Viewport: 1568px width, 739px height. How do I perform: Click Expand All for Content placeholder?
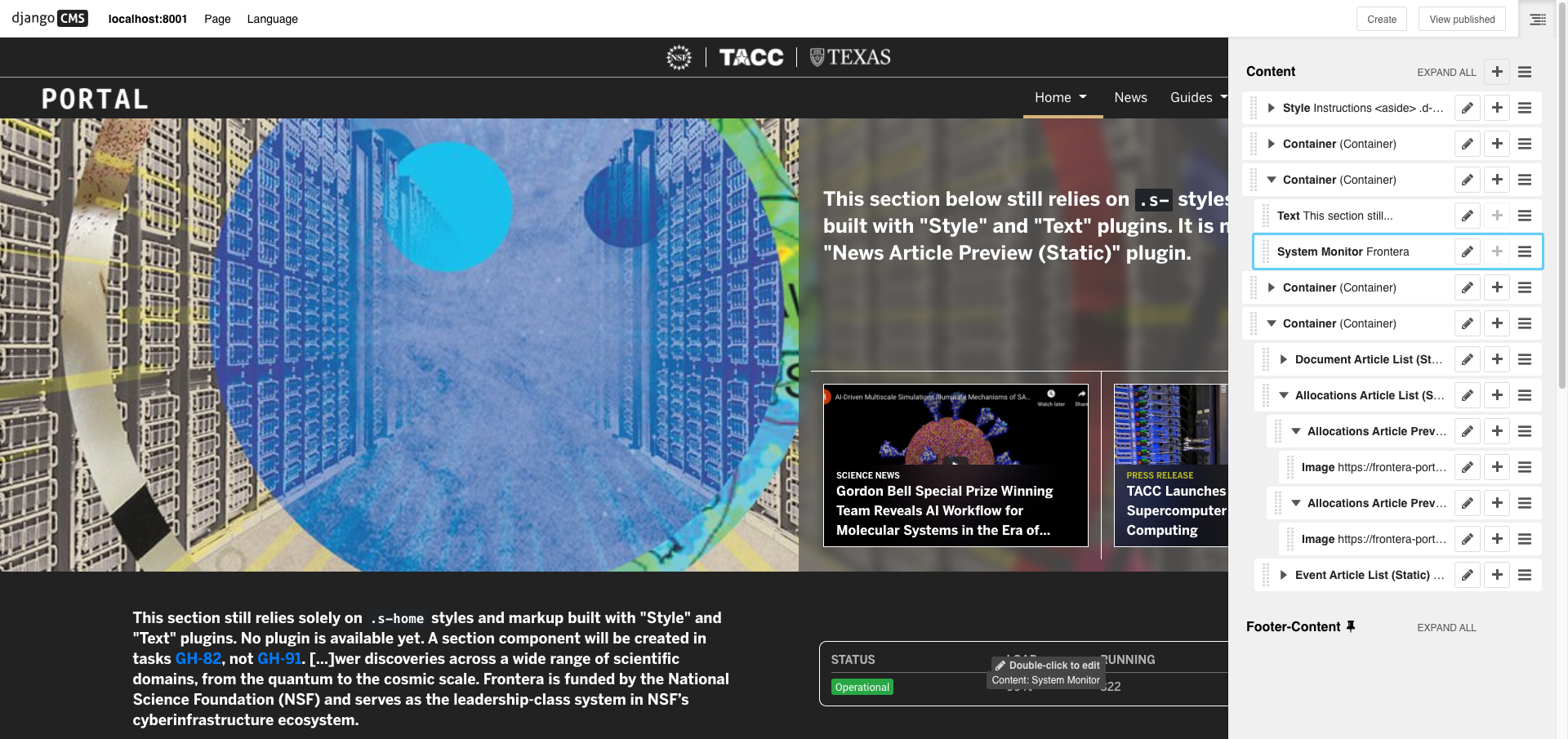[1446, 73]
